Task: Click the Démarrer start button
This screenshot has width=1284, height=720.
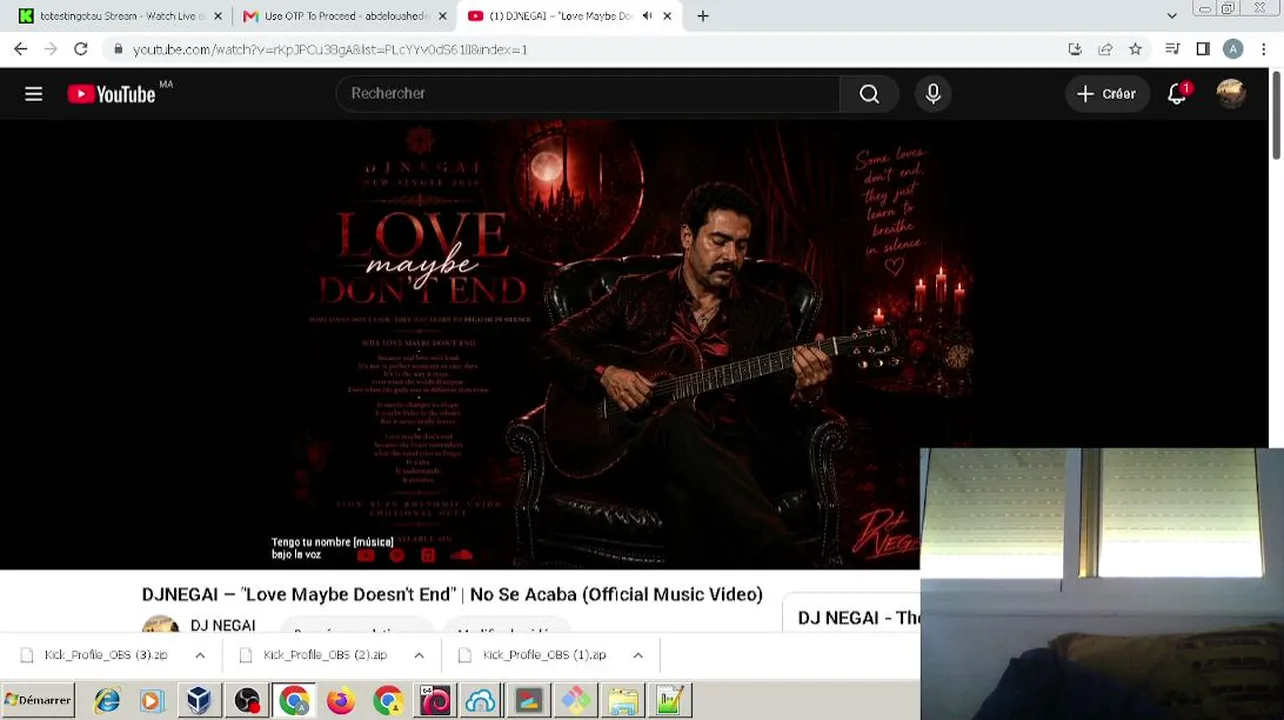Action: (38, 700)
